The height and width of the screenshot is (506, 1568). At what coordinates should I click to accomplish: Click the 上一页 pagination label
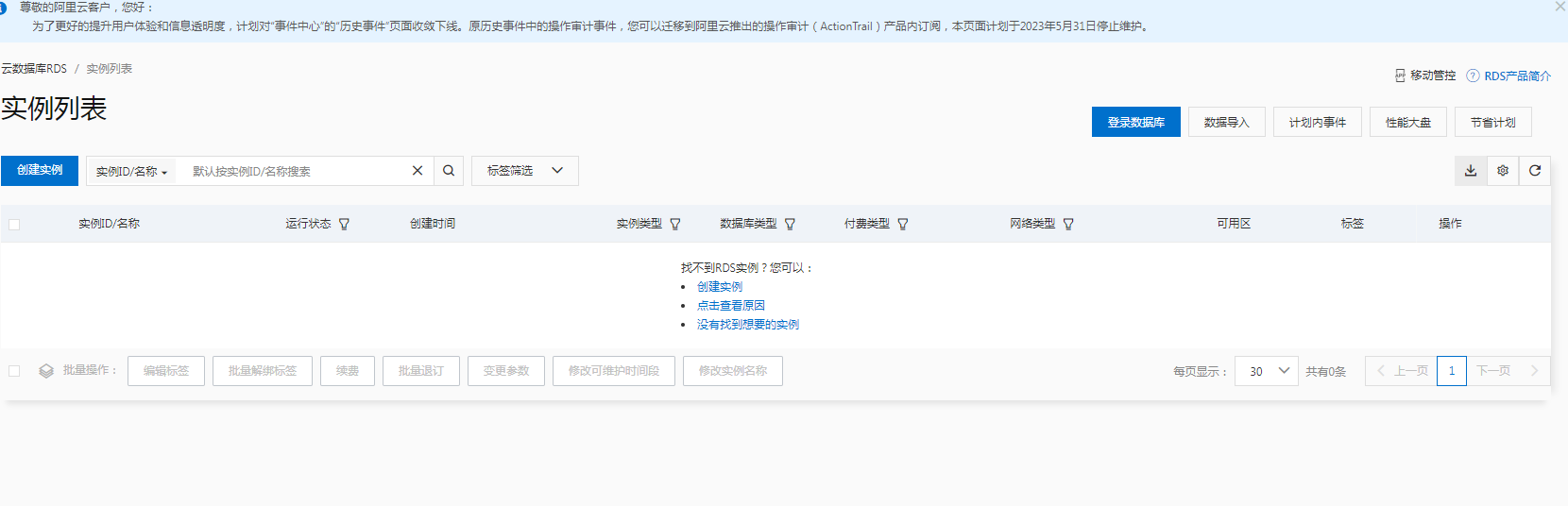(x=1411, y=371)
